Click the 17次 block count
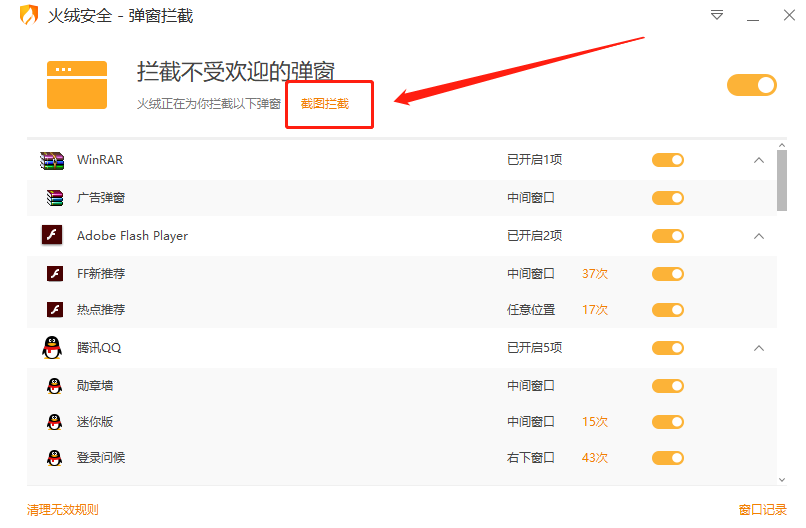Viewport: 806px width, 528px height. 595,309
